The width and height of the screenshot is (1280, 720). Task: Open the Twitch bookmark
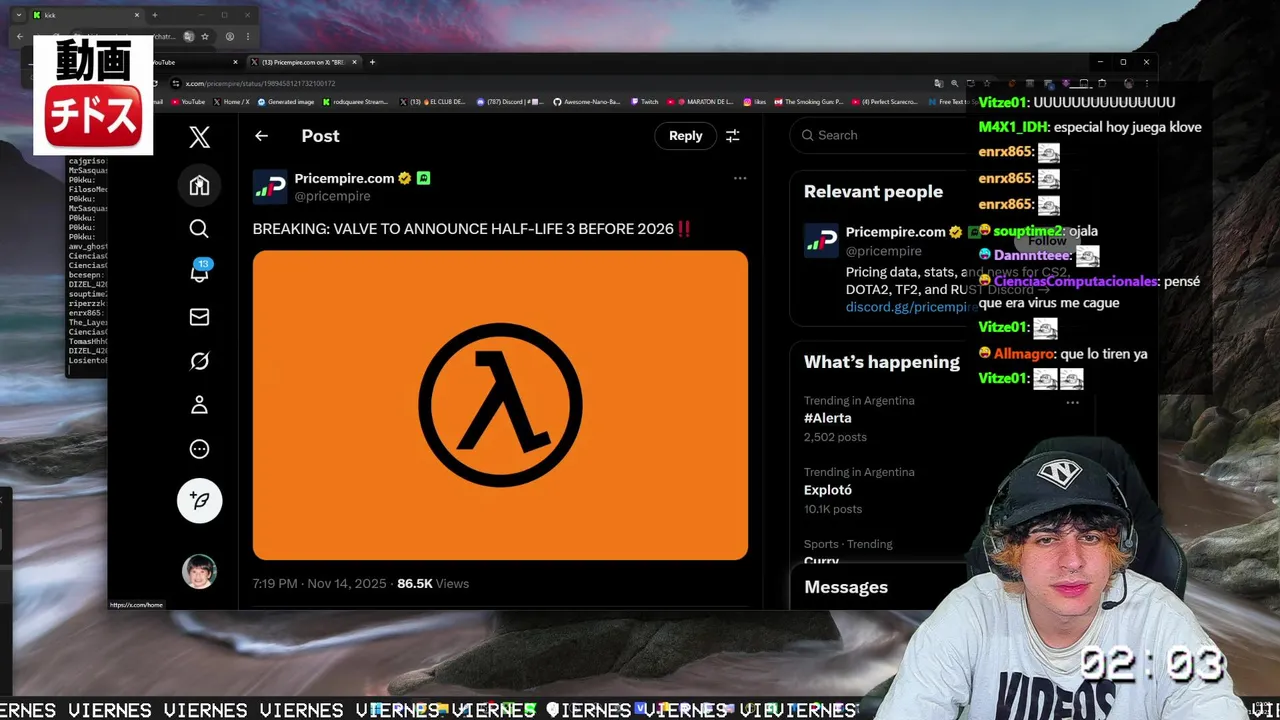[x=644, y=101]
